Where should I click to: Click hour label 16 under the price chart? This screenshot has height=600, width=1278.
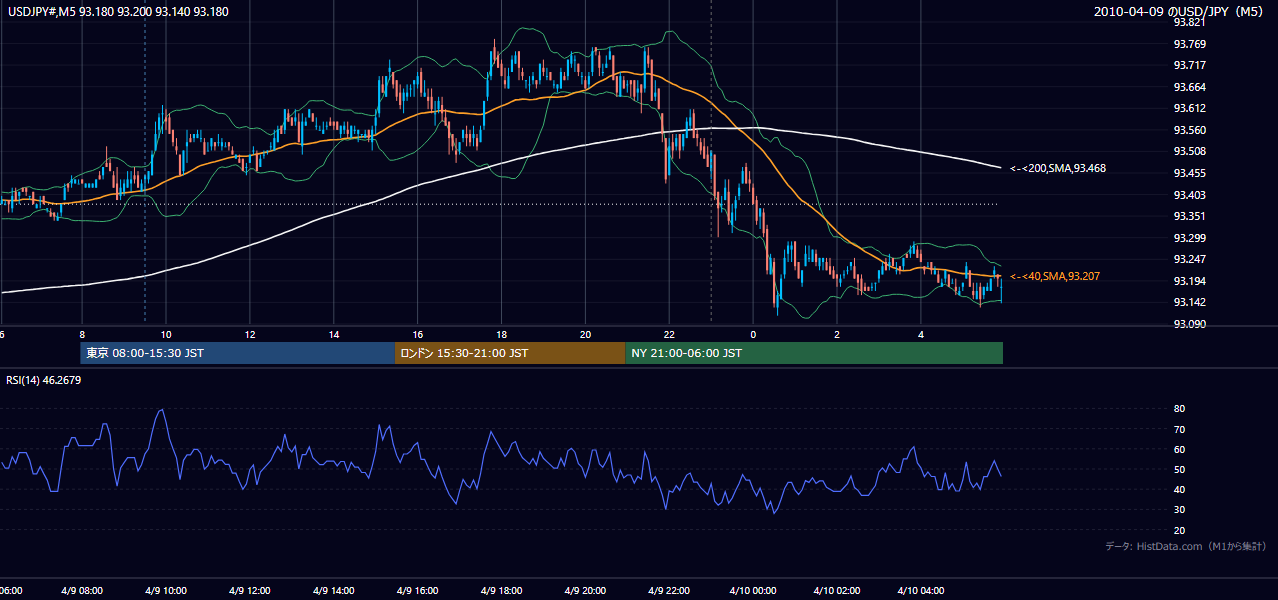click(x=418, y=335)
